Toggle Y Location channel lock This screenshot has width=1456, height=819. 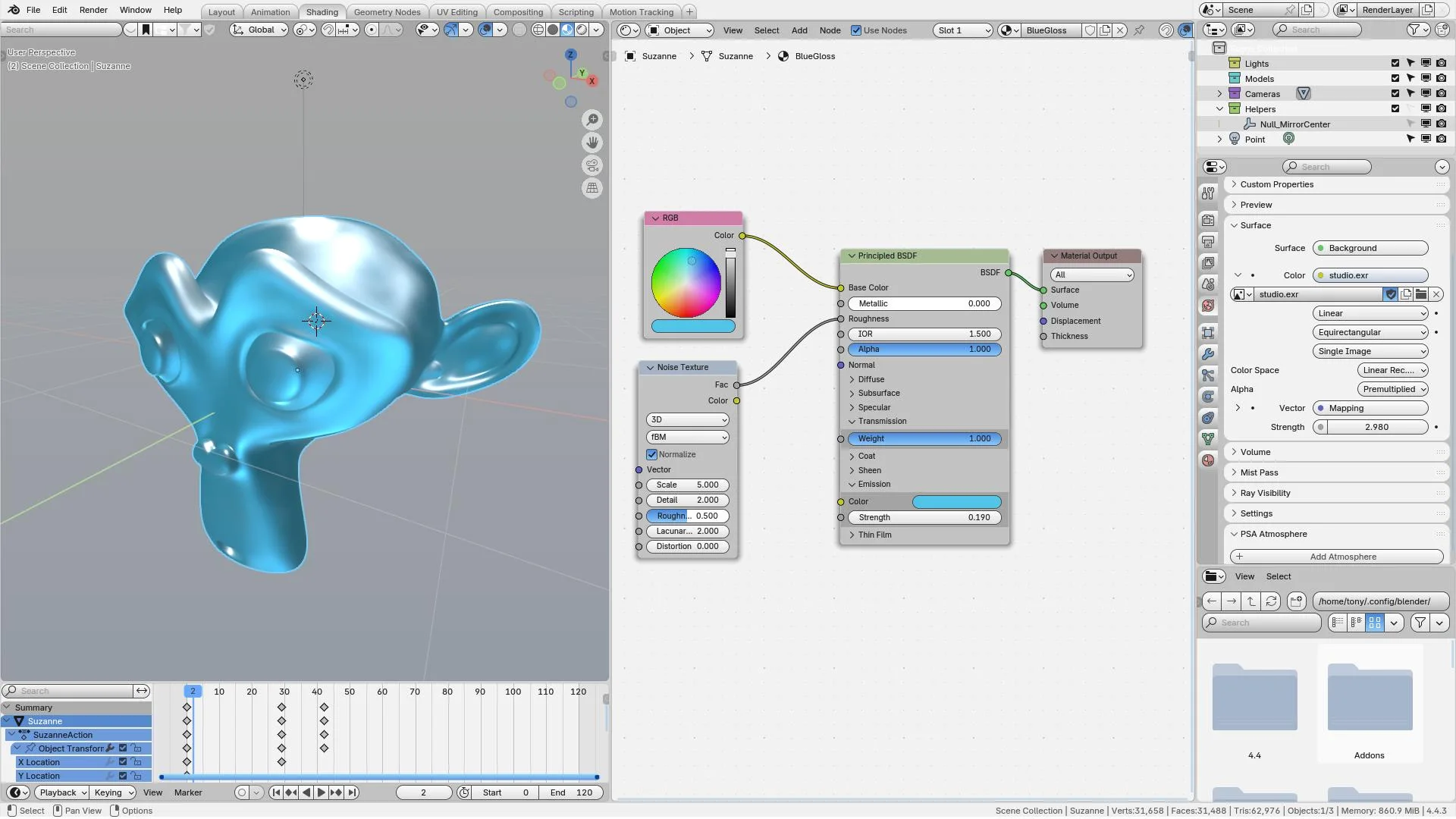click(136, 776)
